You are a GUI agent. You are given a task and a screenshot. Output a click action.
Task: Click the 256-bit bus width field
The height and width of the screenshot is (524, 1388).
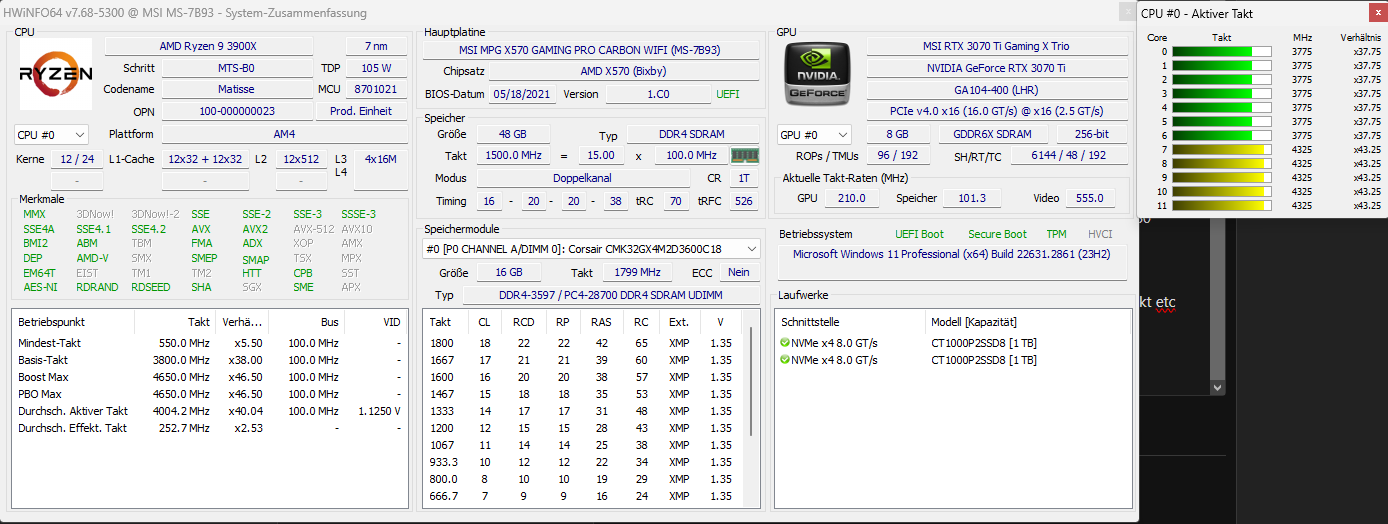point(1092,134)
